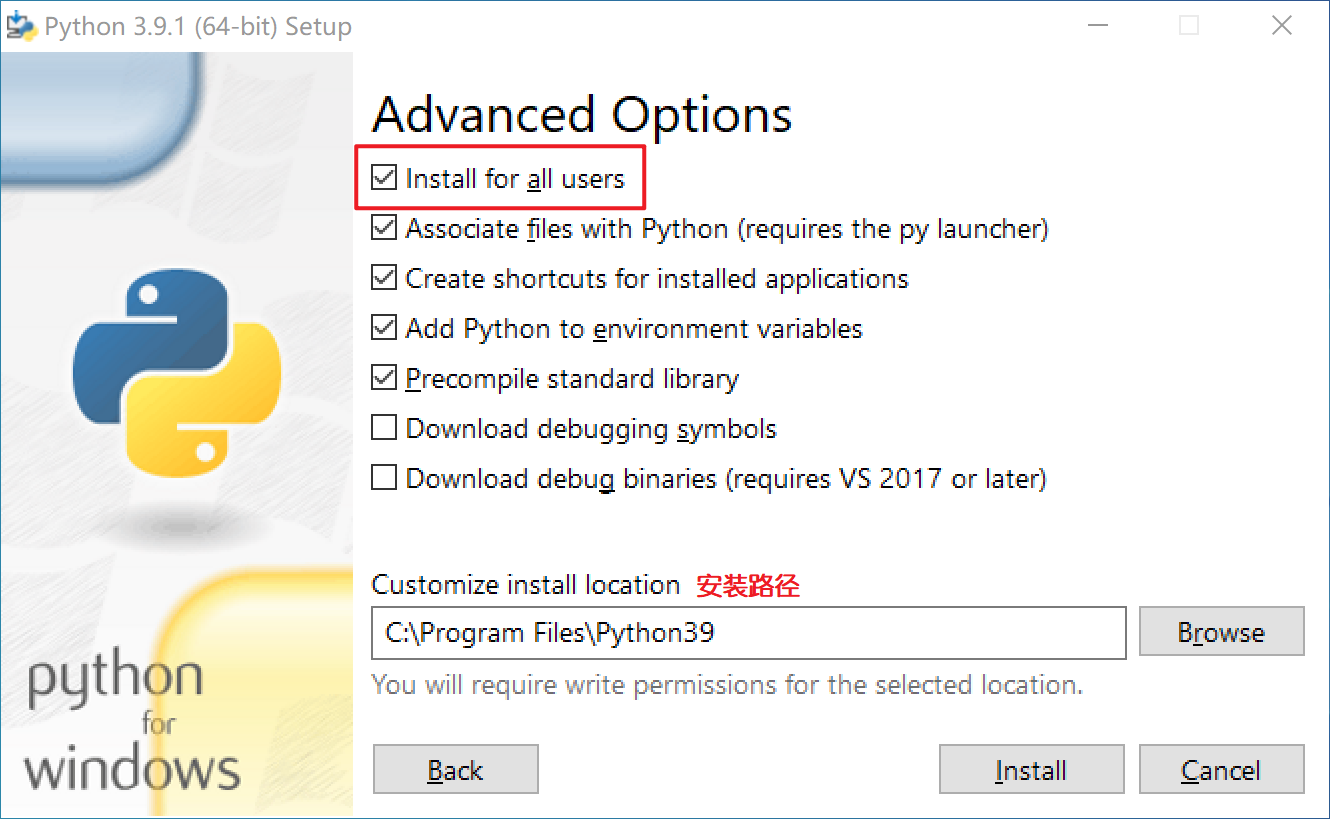Click the Advanced Options heading
1330x819 pixels.
coord(582,116)
